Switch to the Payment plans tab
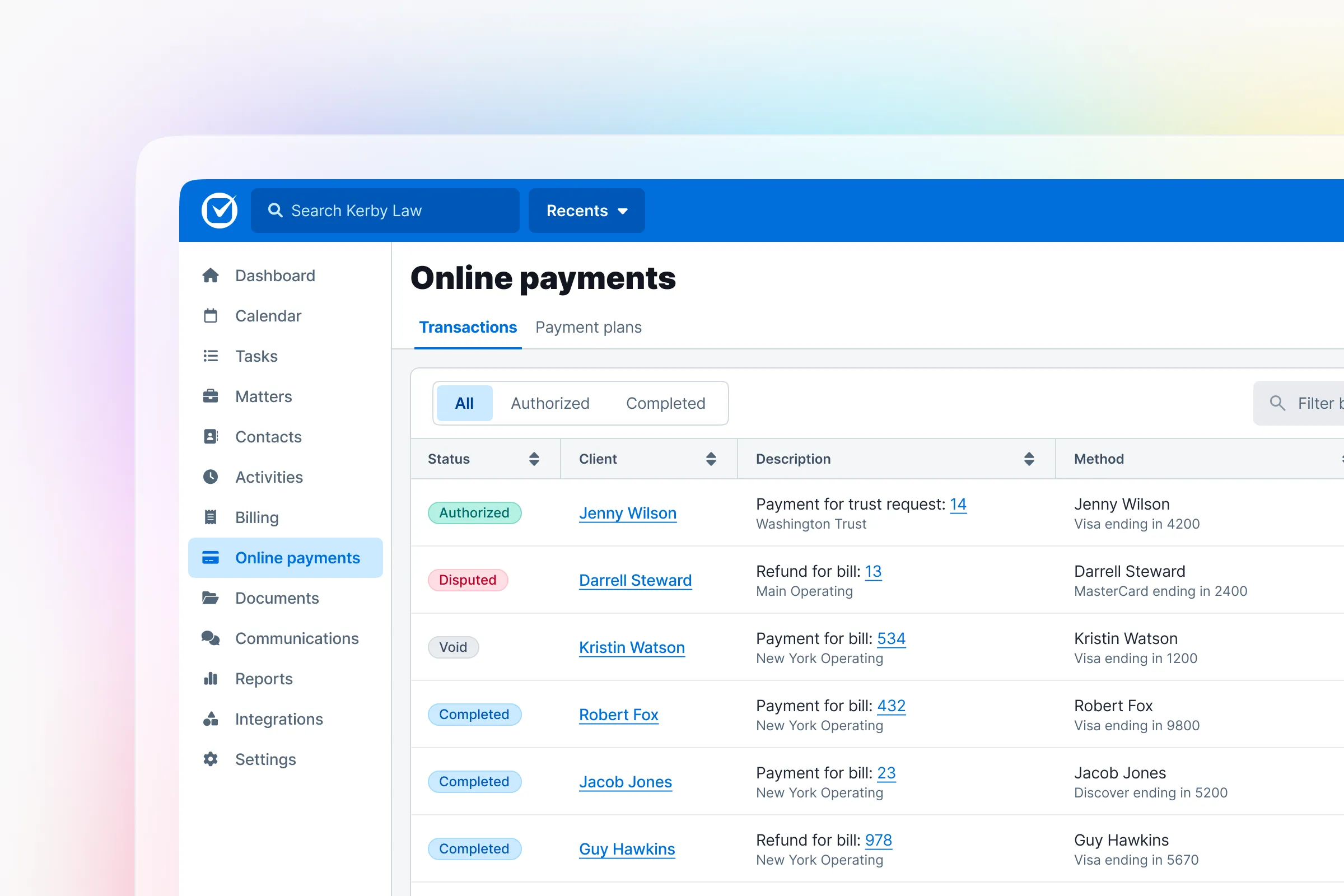 [588, 327]
